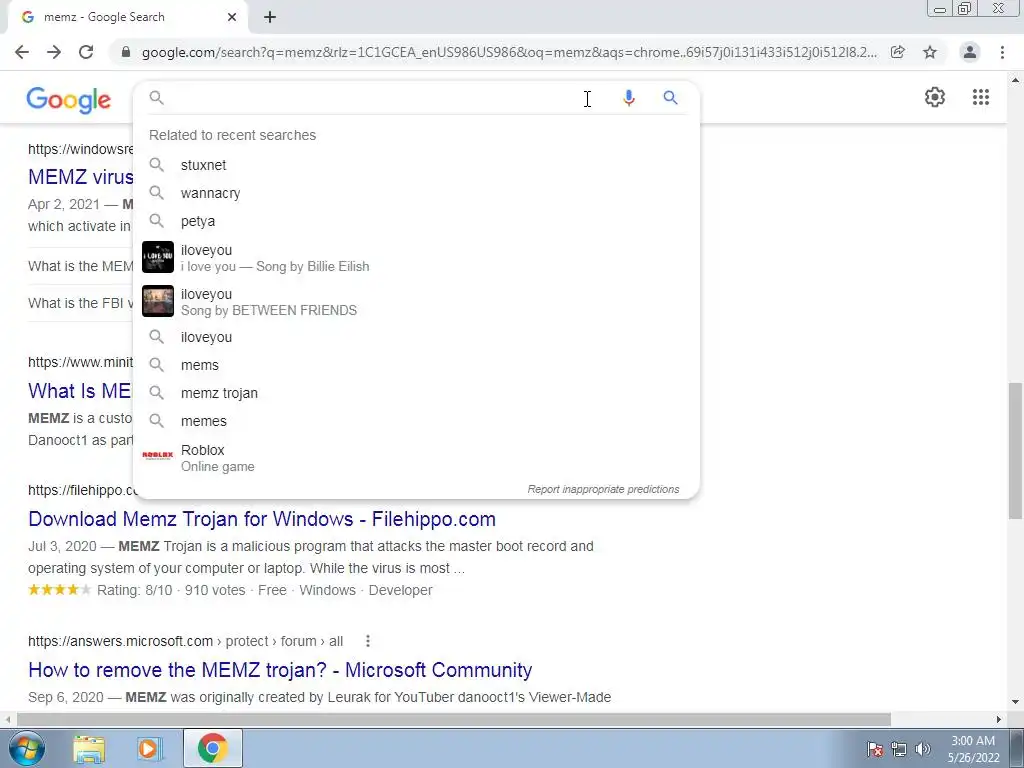
Task: Click the Roblox logo thumbnail
Action: point(158,455)
